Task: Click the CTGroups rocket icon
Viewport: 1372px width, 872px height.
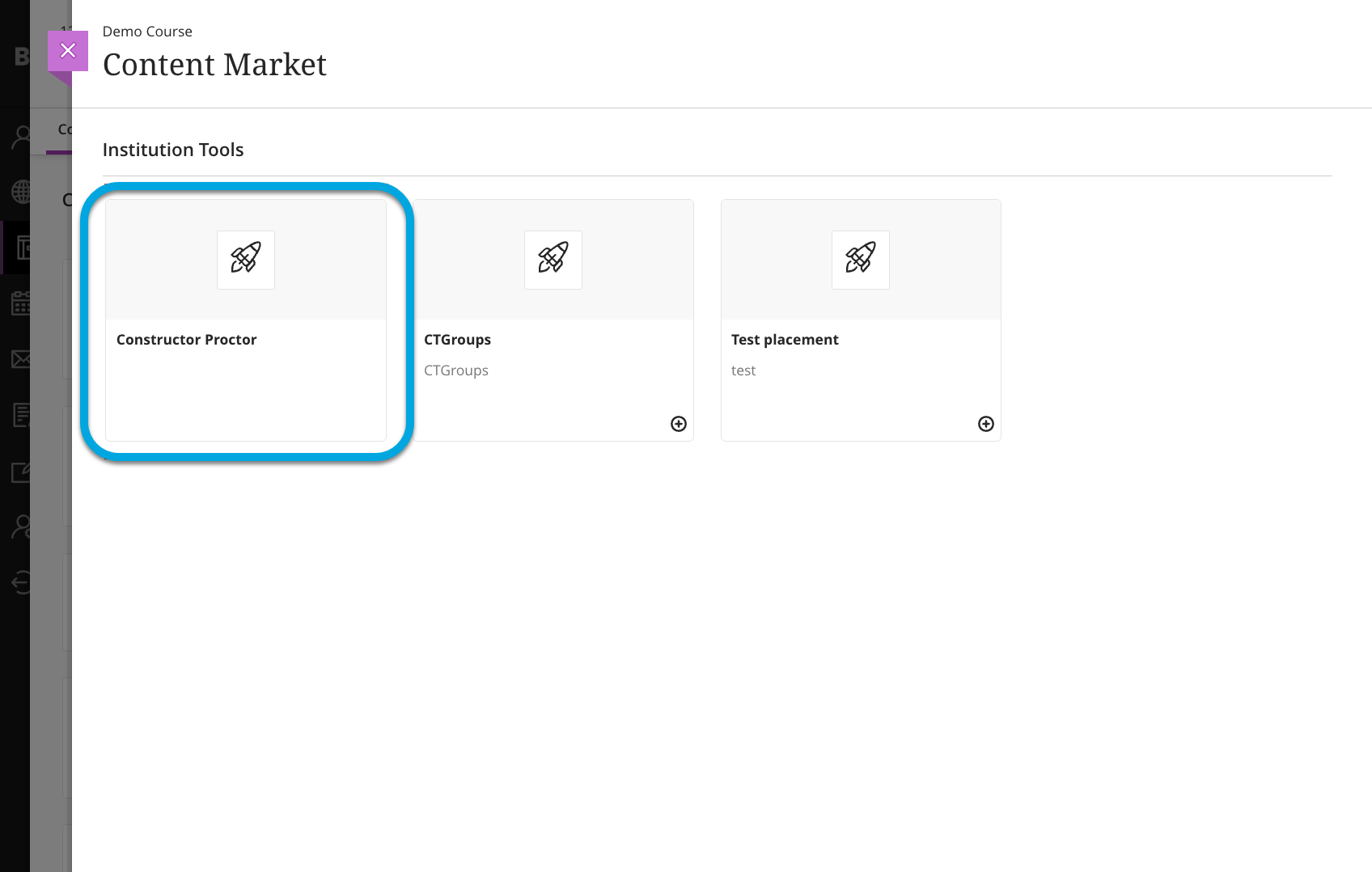Action: (x=553, y=260)
